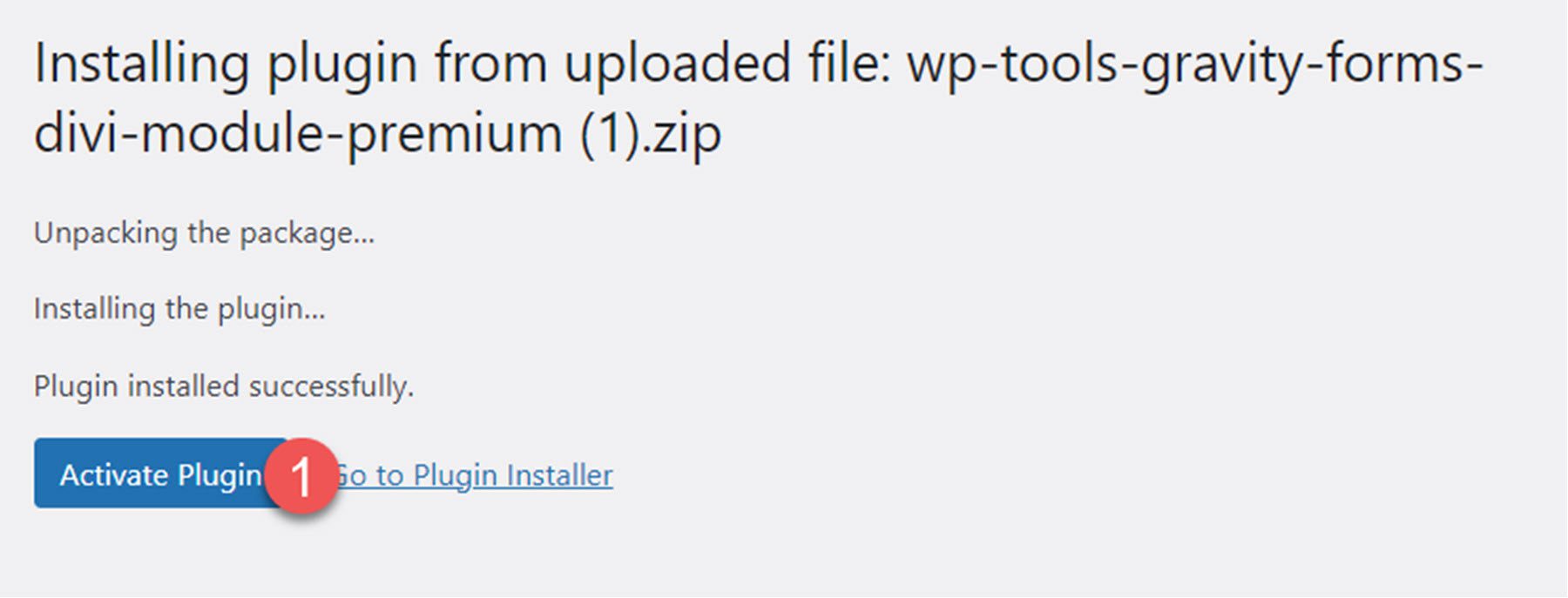1568x598 pixels.
Task: Click the '(1).zip' text in the heading
Action: (x=651, y=134)
